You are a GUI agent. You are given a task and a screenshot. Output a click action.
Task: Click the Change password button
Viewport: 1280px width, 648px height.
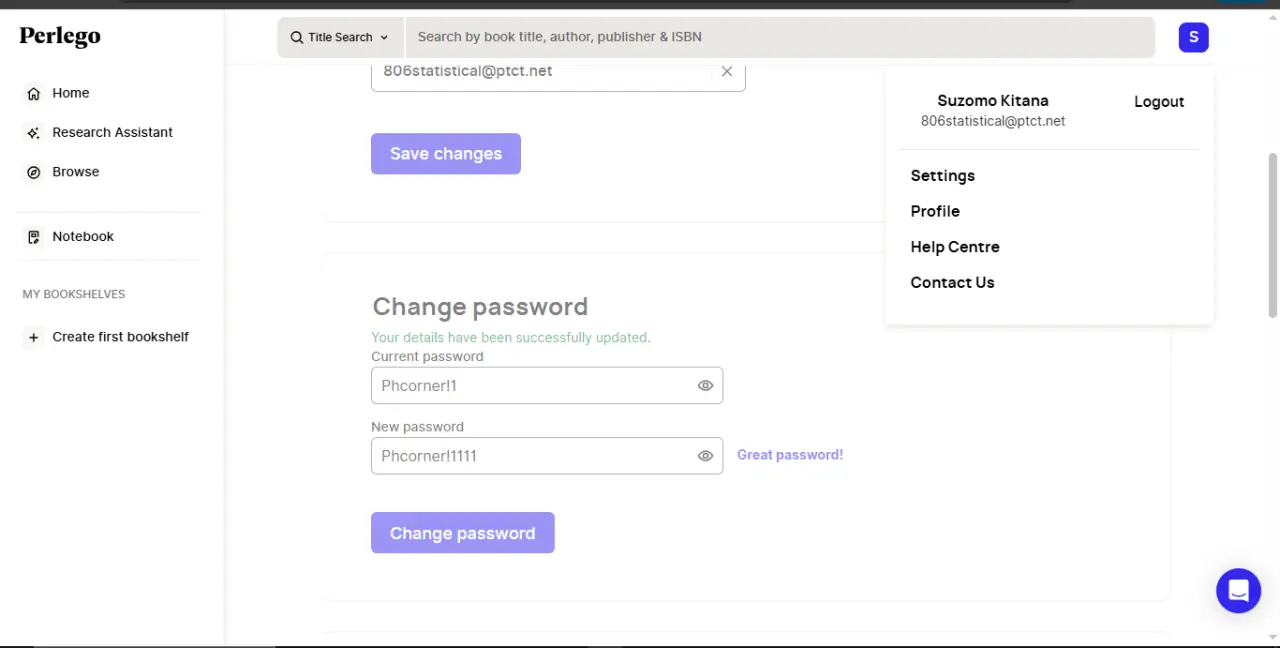463,533
